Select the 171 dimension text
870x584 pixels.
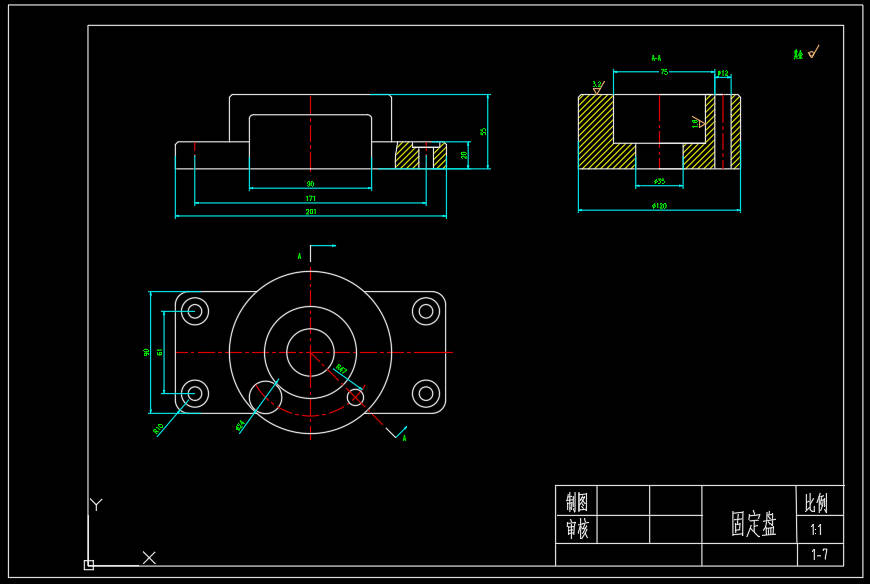[311, 199]
